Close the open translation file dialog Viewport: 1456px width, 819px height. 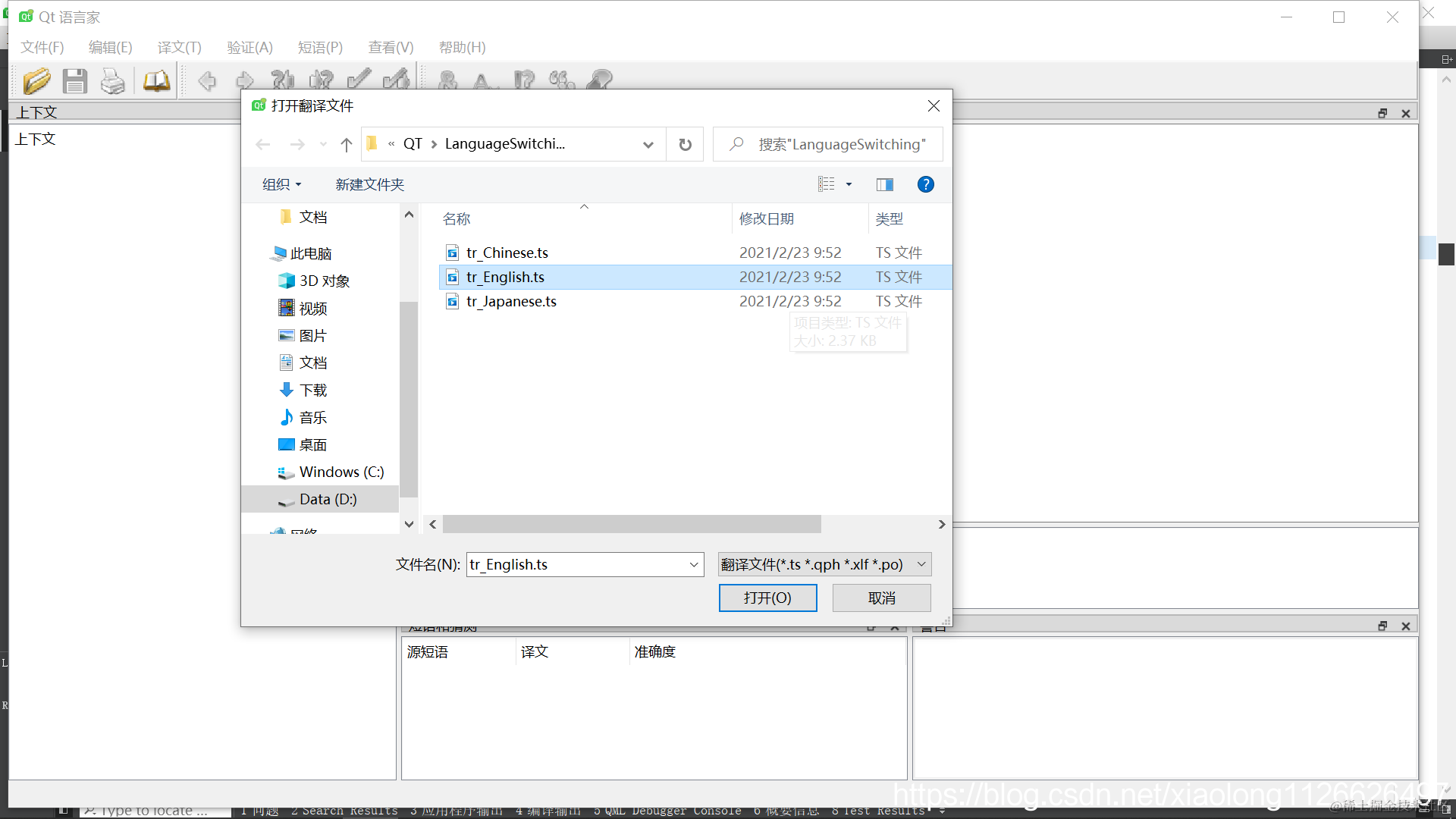click(x=934, y=106)
